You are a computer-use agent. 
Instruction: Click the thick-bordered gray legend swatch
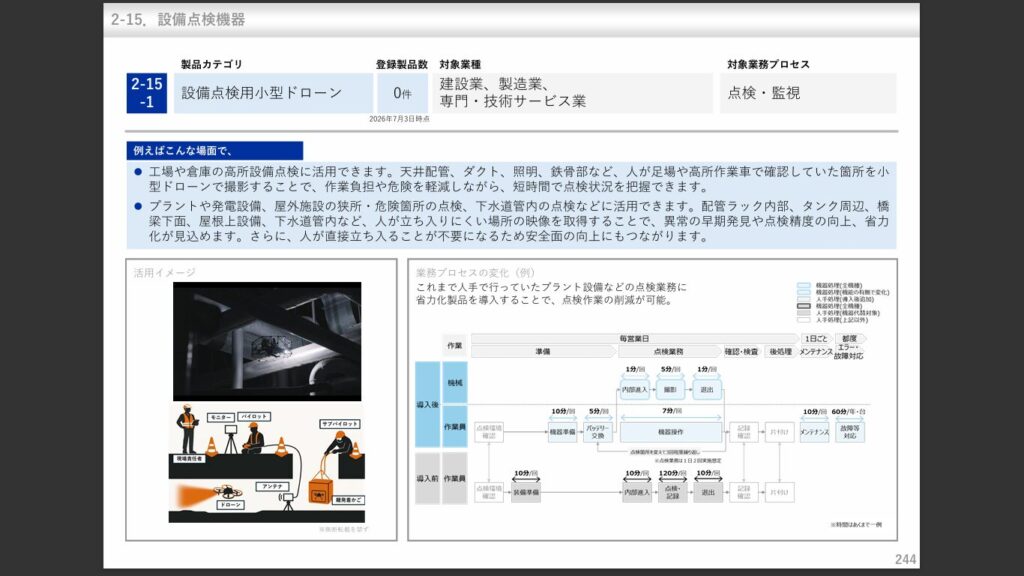tap(803, 306)
